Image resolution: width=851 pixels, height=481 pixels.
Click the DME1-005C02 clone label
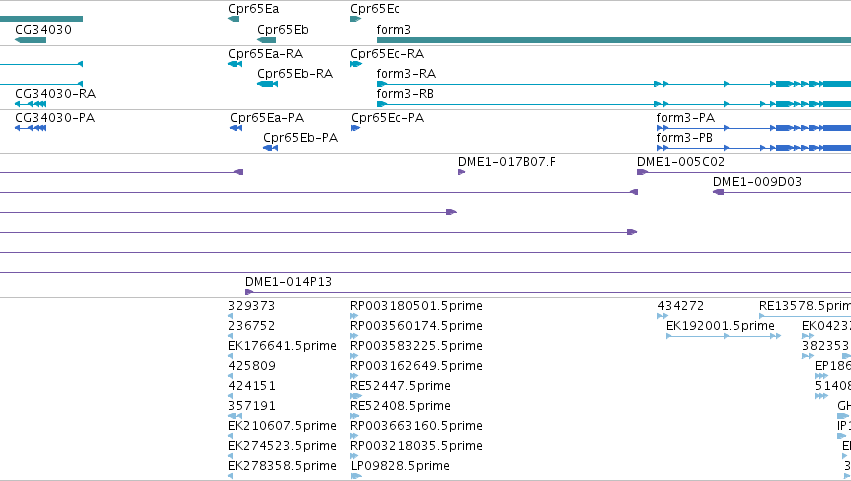[681, 162]
